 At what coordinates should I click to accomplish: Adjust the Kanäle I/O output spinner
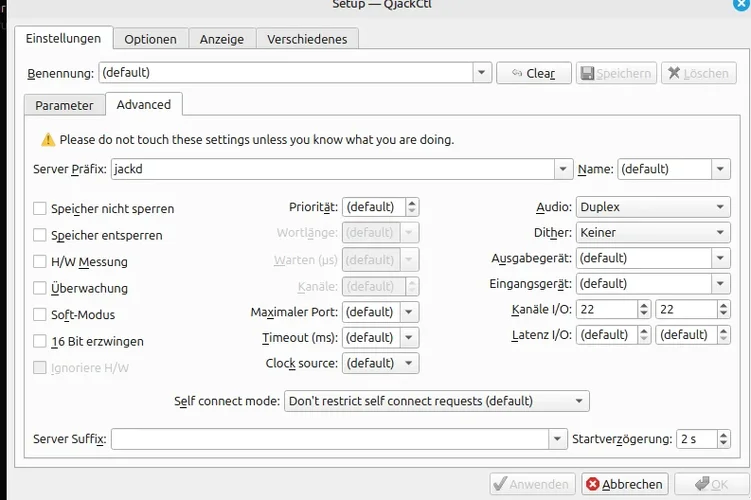click(x=724, y=309)
